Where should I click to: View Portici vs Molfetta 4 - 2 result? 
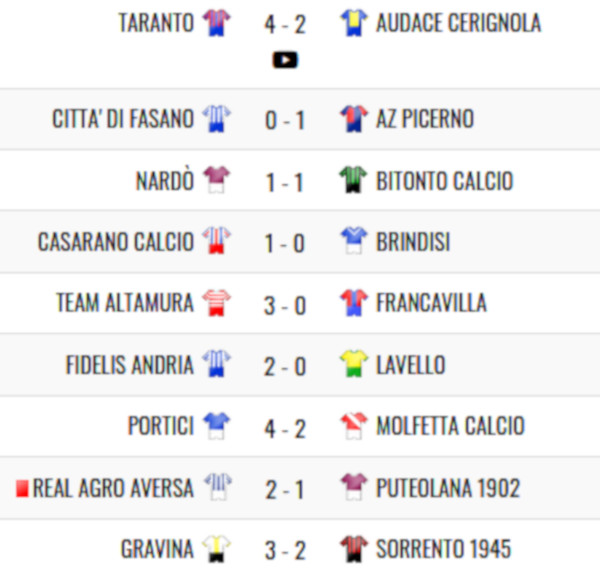(x=285, y=428)
